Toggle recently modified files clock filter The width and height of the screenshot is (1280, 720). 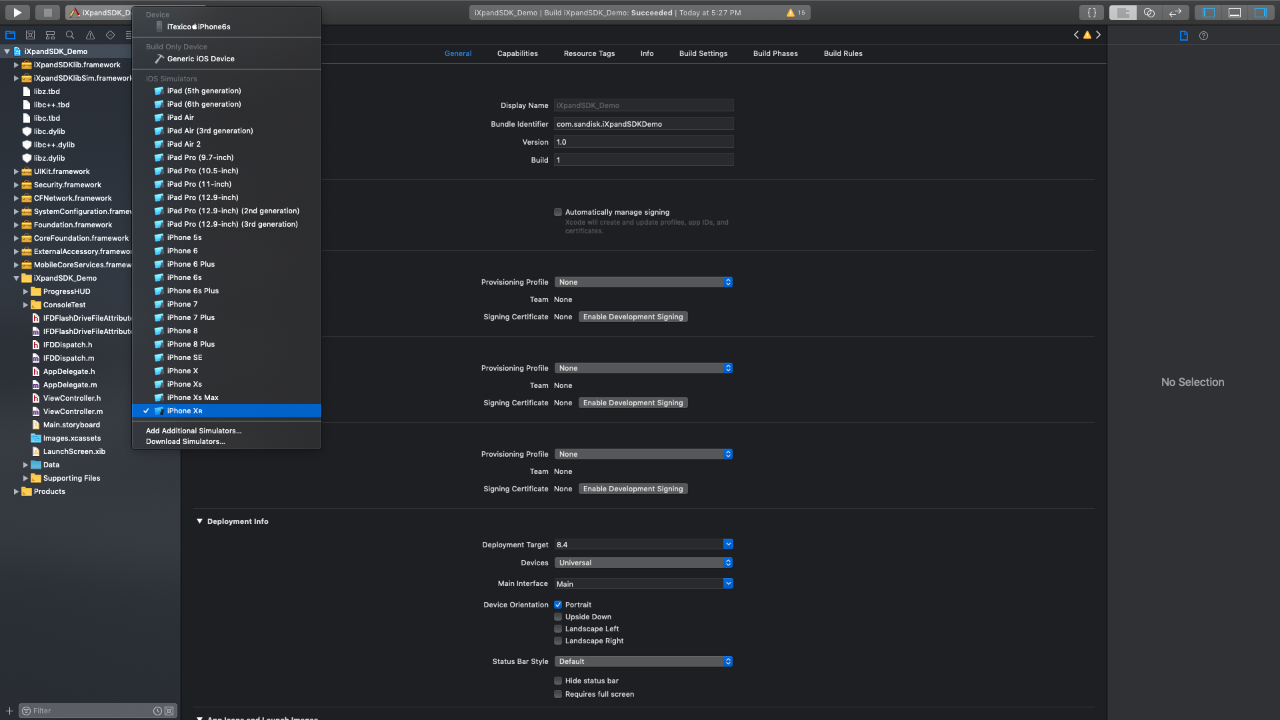pyautogui.click(x=157, y=711)
